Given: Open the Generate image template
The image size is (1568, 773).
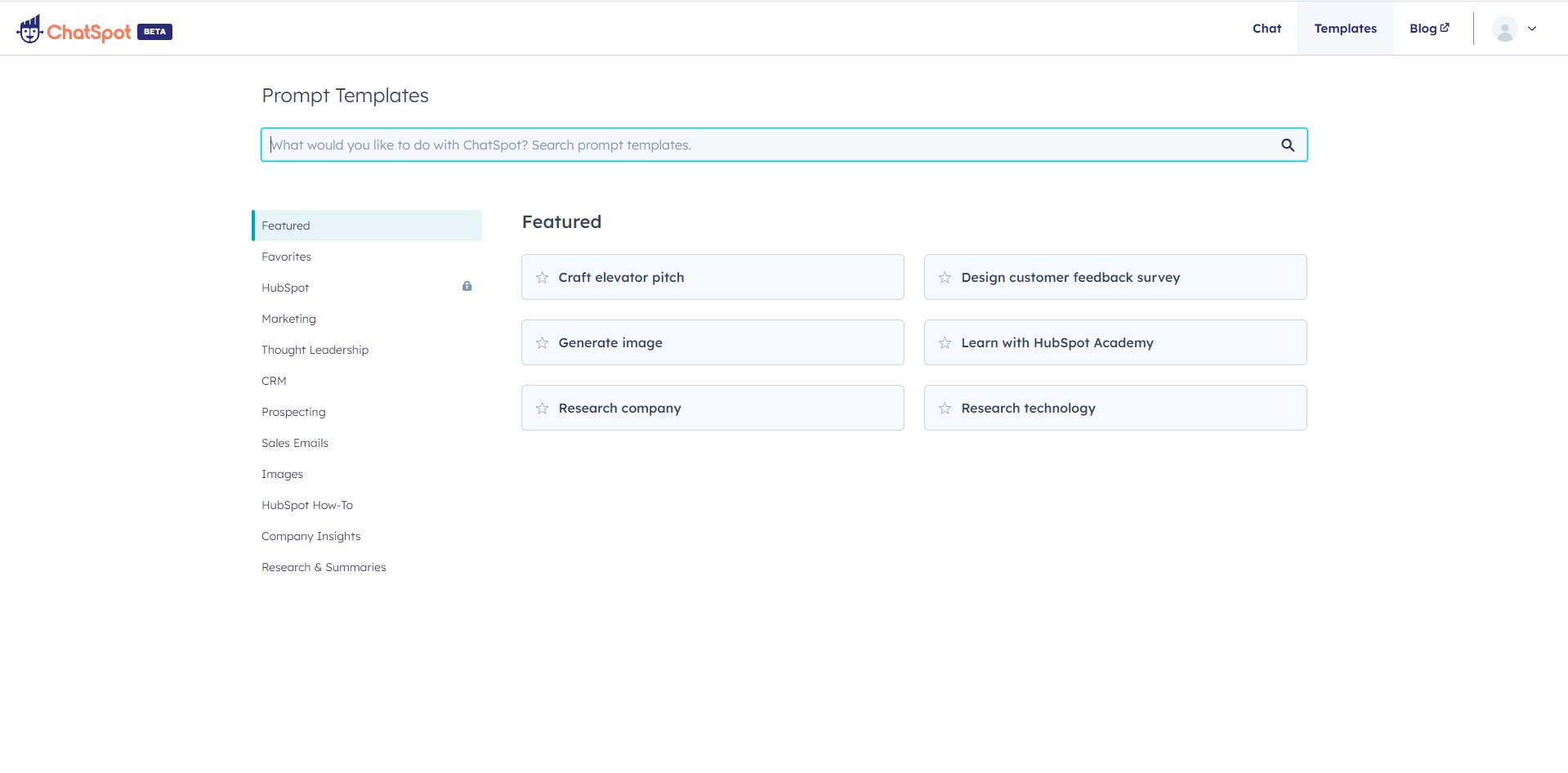Looking at the screenshot, I should click(x=713, y=342).
